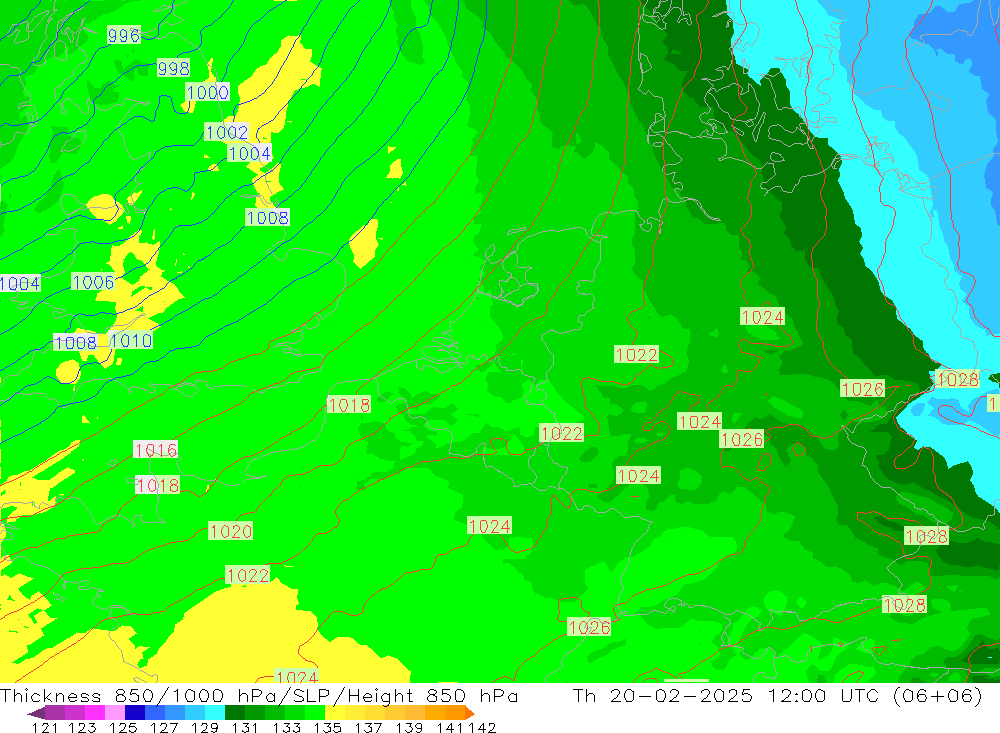This screenshot has width=1000, height=733.
Task: Click the cyan legend swatch before 131
Action: 215,713
